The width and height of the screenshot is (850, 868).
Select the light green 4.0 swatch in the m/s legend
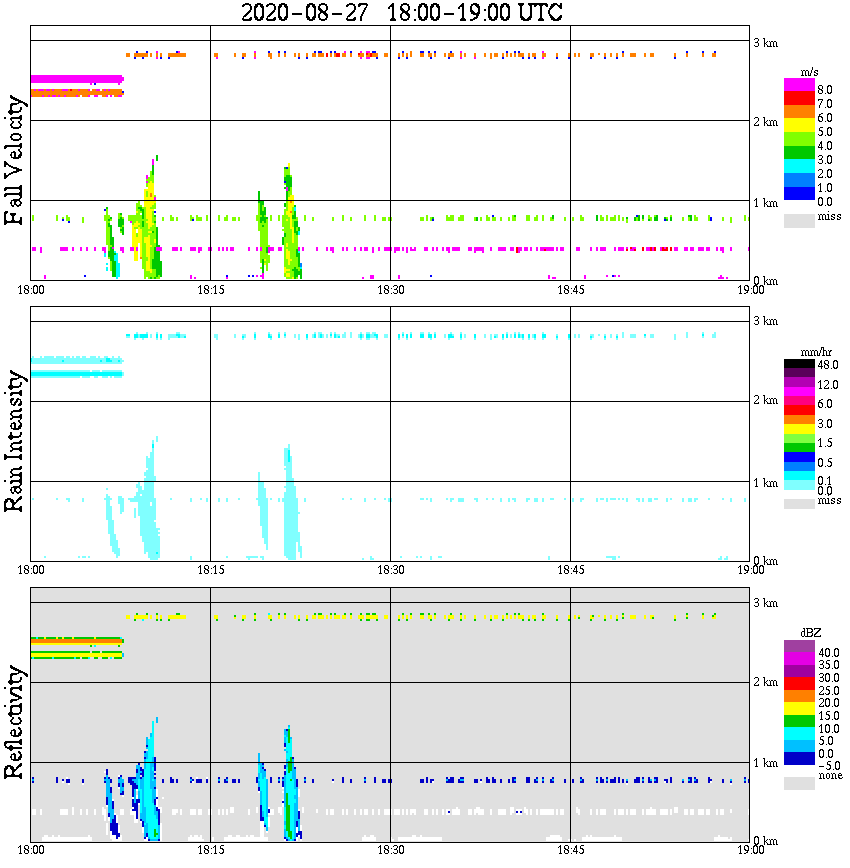(799, 141)
